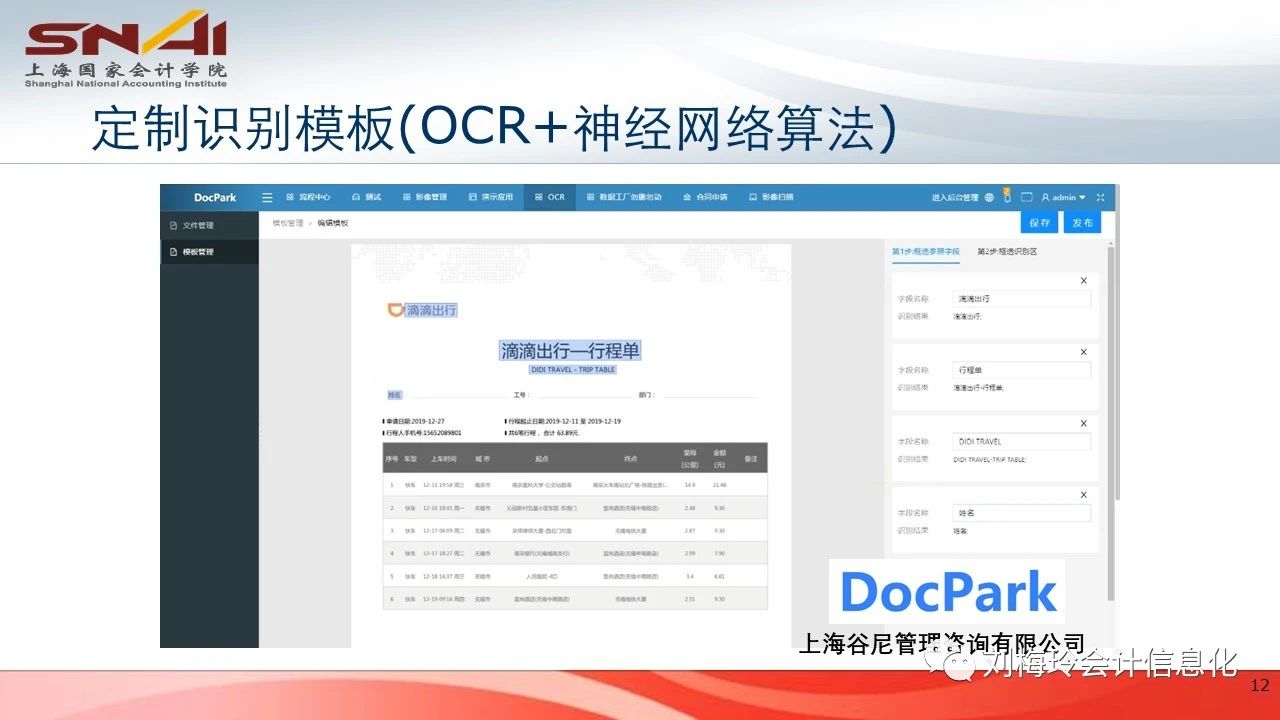The width and height of the screenshot is (1280, 720).
Task: Click the 共6笔行程 合计 text
Action: click(x=543, y=433)
